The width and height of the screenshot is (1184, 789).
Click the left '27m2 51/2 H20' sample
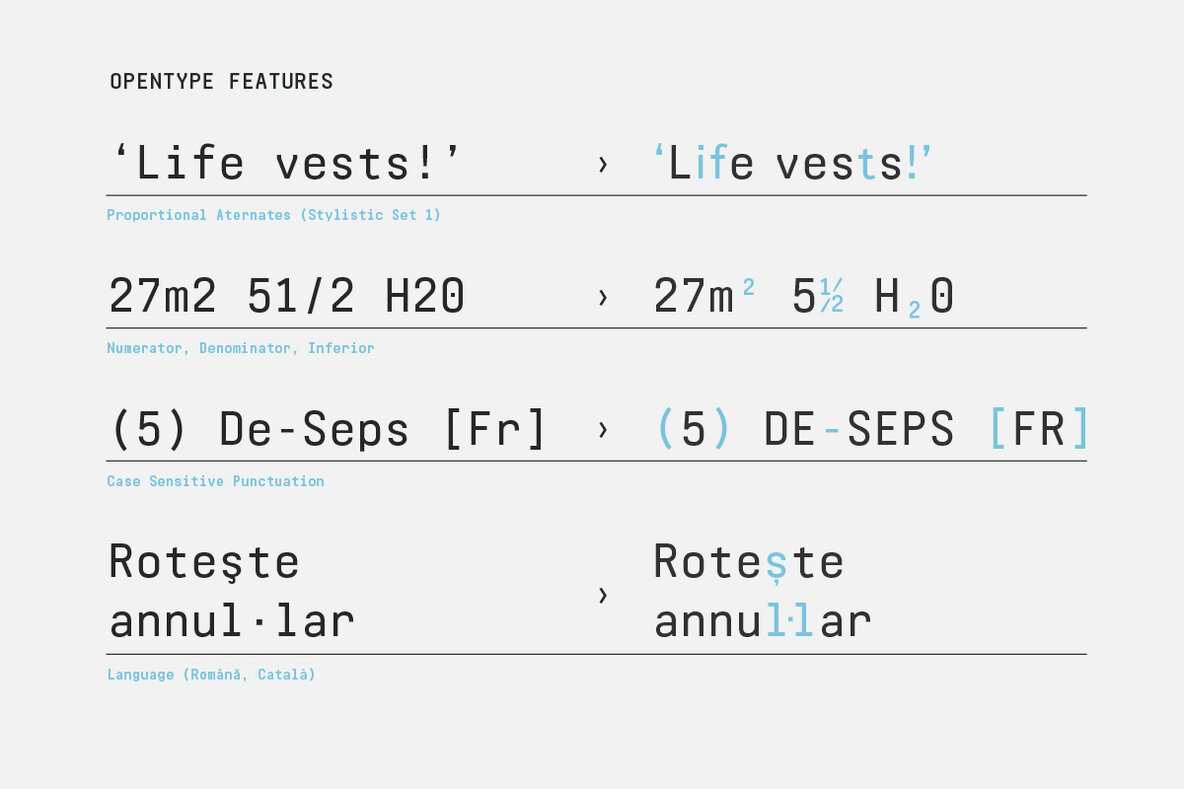[x=286, y=297]
